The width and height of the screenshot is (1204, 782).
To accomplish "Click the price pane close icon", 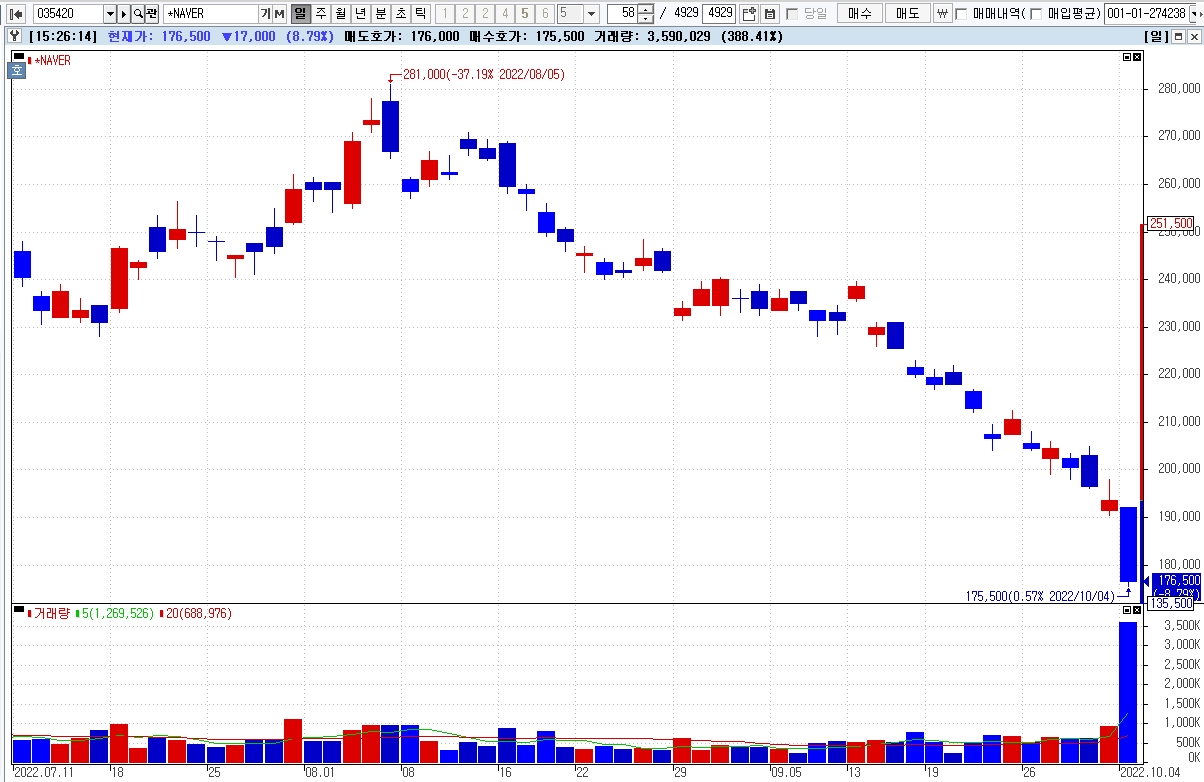I will pyautogui.click(x=1136, y=58).
